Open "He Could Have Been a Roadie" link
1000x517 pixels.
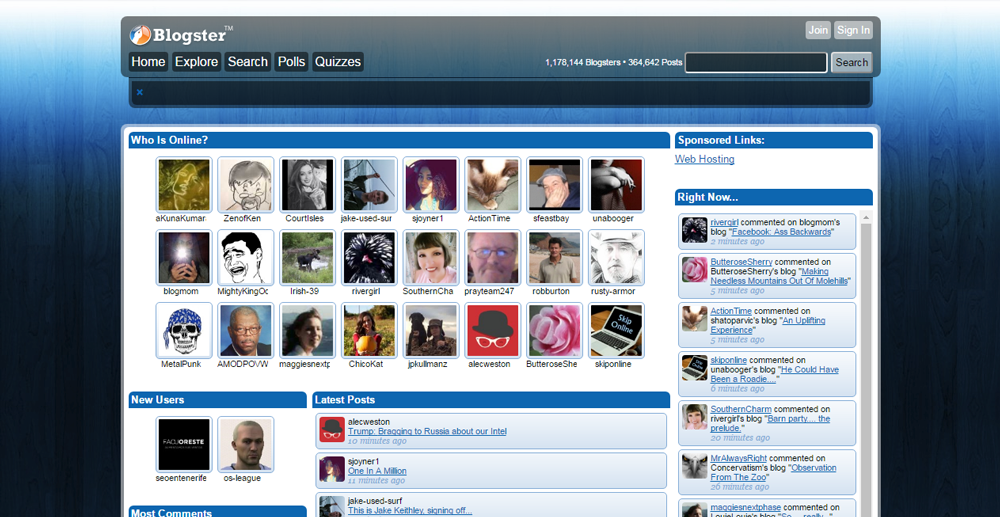pyautogui.click(x=774, y=374)
